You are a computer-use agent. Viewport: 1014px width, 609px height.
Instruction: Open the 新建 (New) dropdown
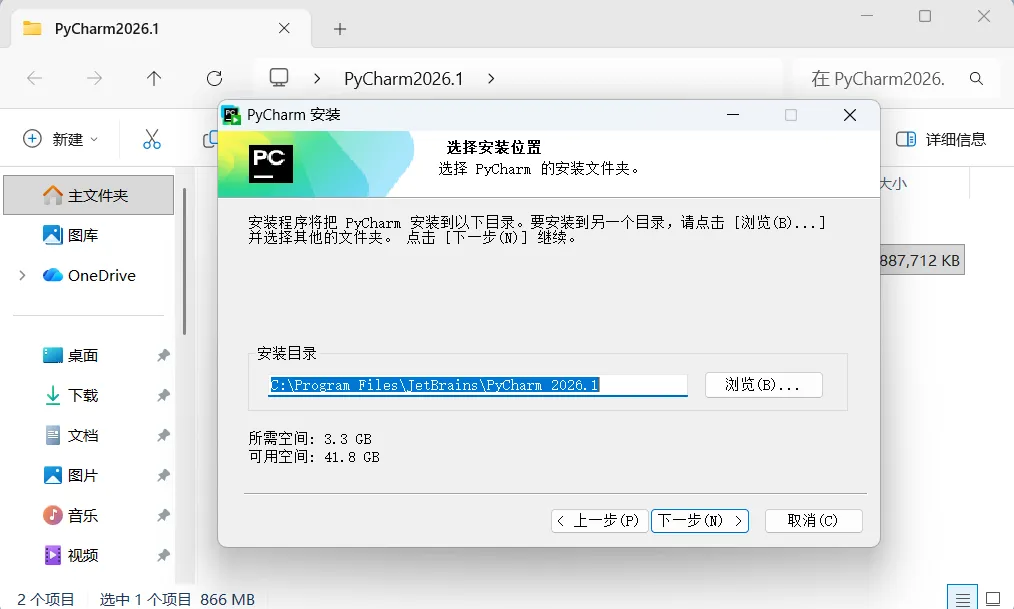pos(60,139)
